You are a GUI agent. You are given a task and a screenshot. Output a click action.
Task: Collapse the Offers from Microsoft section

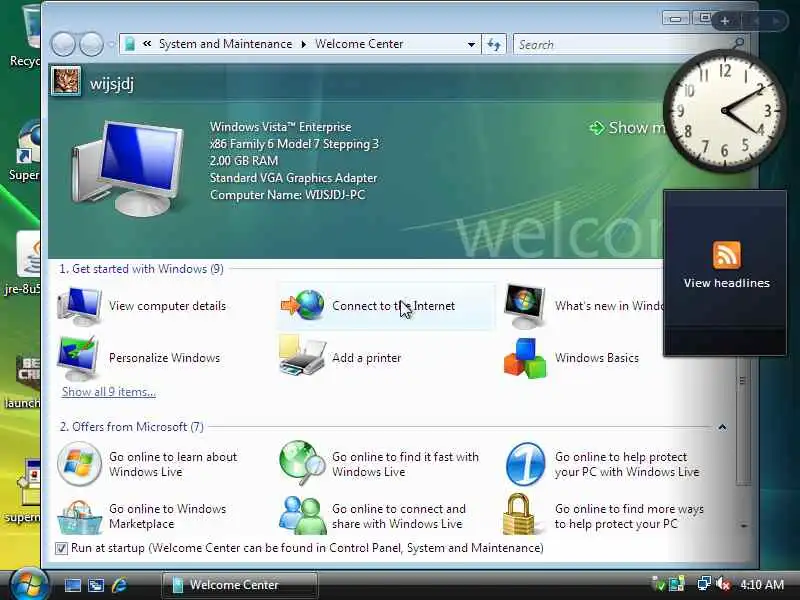click(x=722, y=427)
